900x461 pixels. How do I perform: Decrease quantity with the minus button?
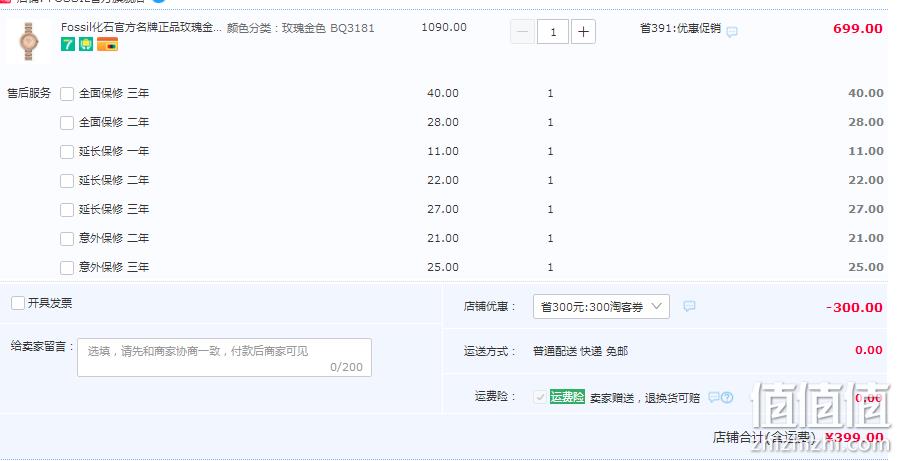(x=522, y=32)
